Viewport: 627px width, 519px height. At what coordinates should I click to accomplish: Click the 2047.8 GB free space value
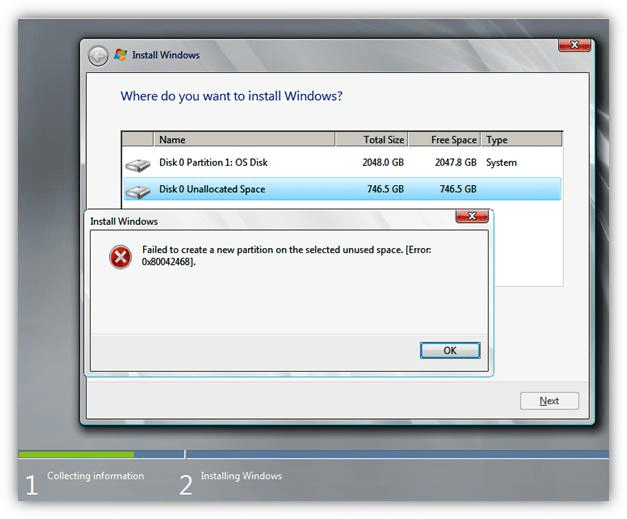[455, 162]
